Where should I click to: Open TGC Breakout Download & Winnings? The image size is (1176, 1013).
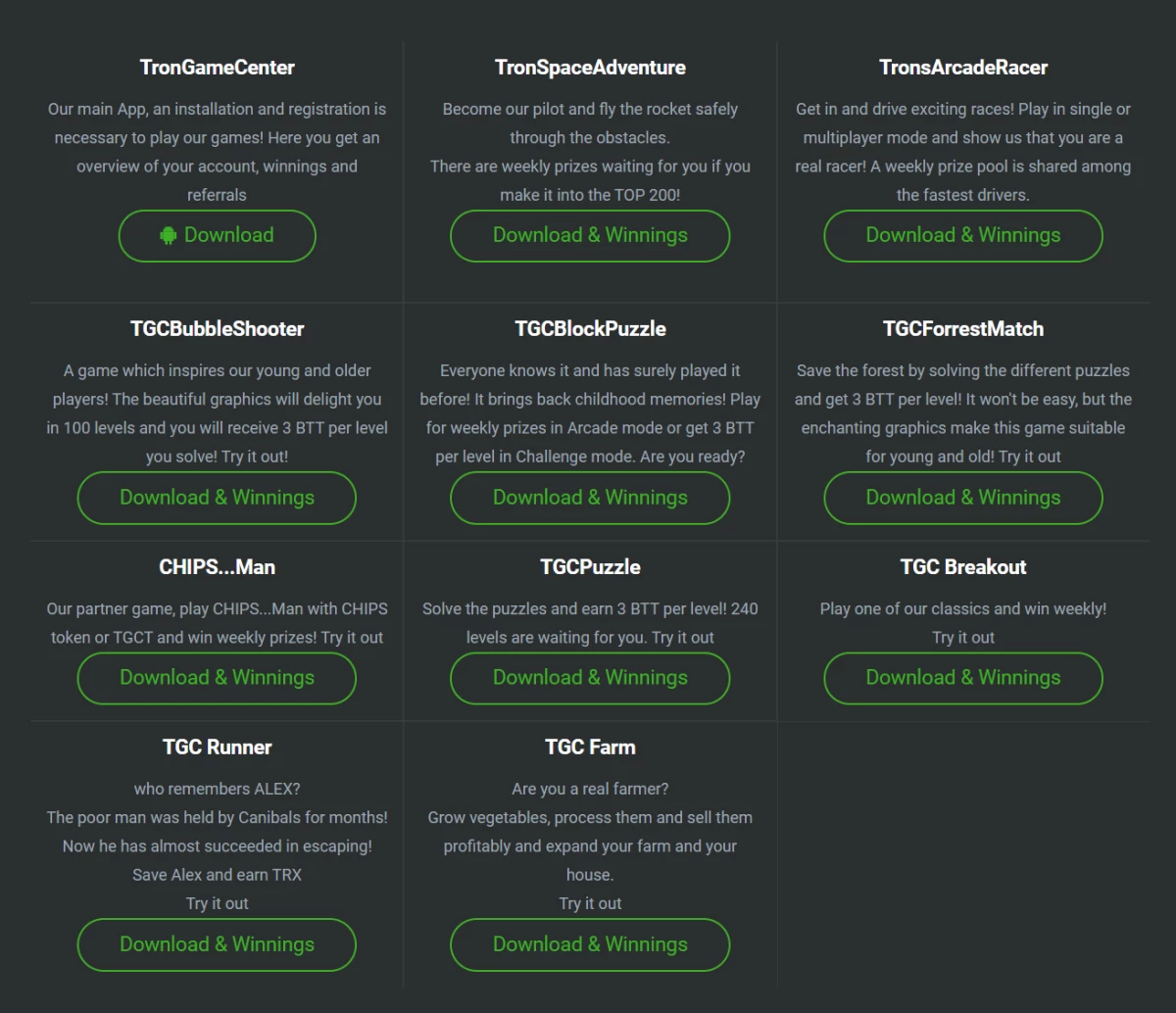[x=962, y=678]
